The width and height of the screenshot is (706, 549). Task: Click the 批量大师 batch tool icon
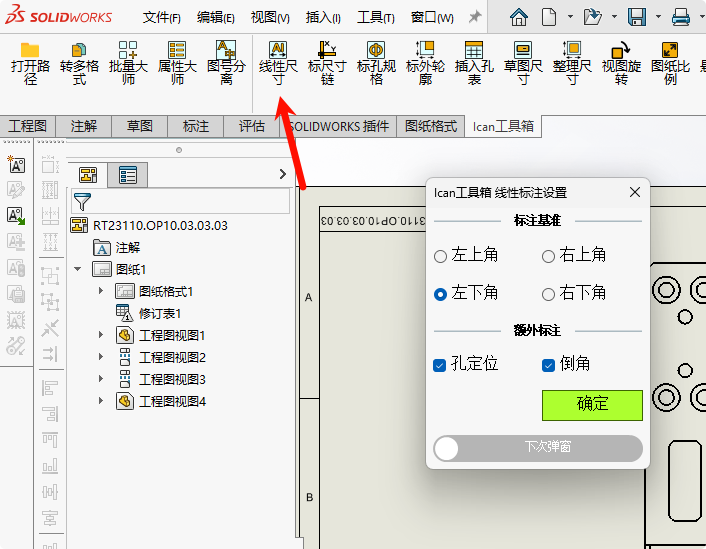tap(128, 63)
